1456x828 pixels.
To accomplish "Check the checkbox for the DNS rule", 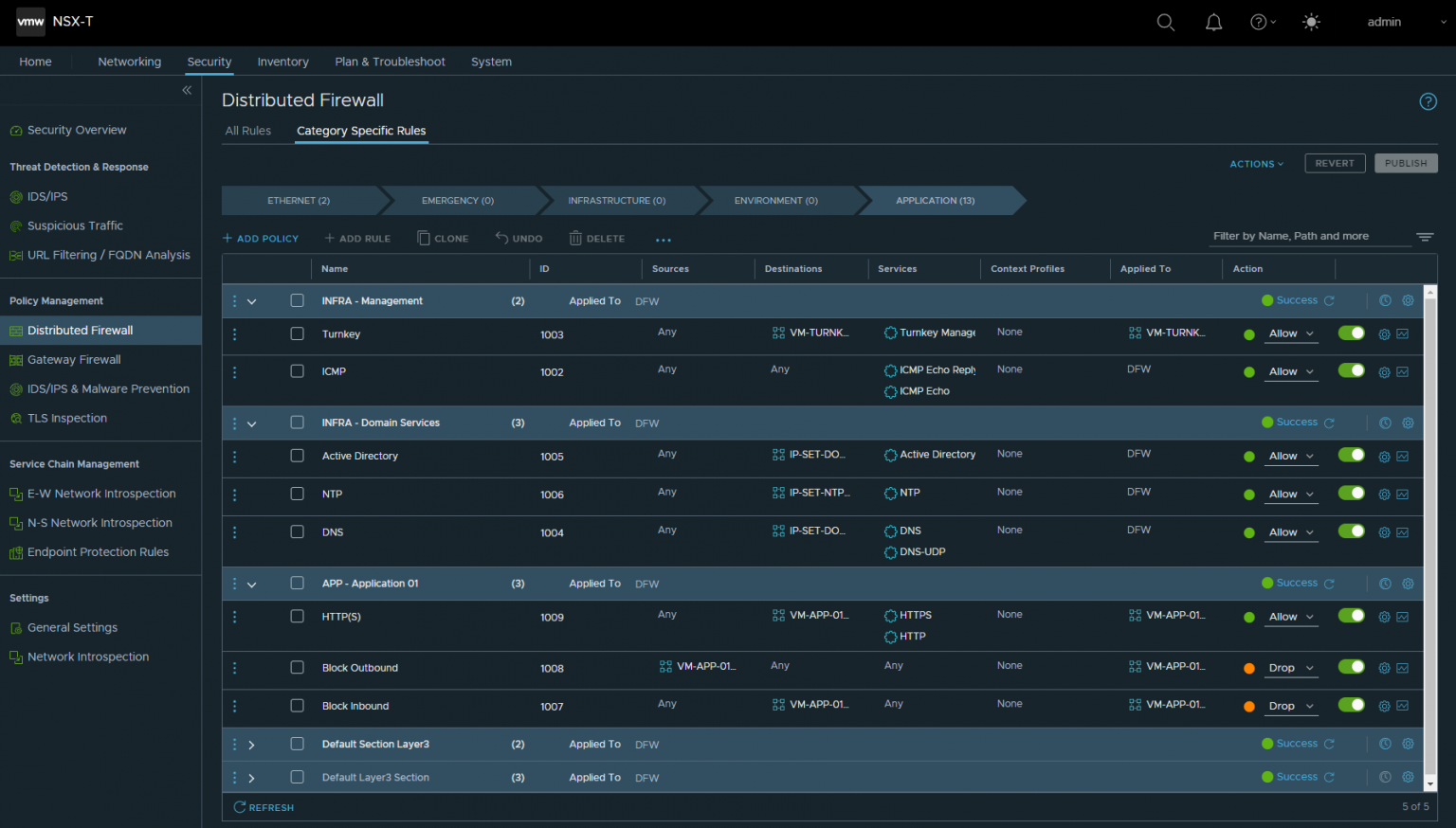I will pos(297,532).
